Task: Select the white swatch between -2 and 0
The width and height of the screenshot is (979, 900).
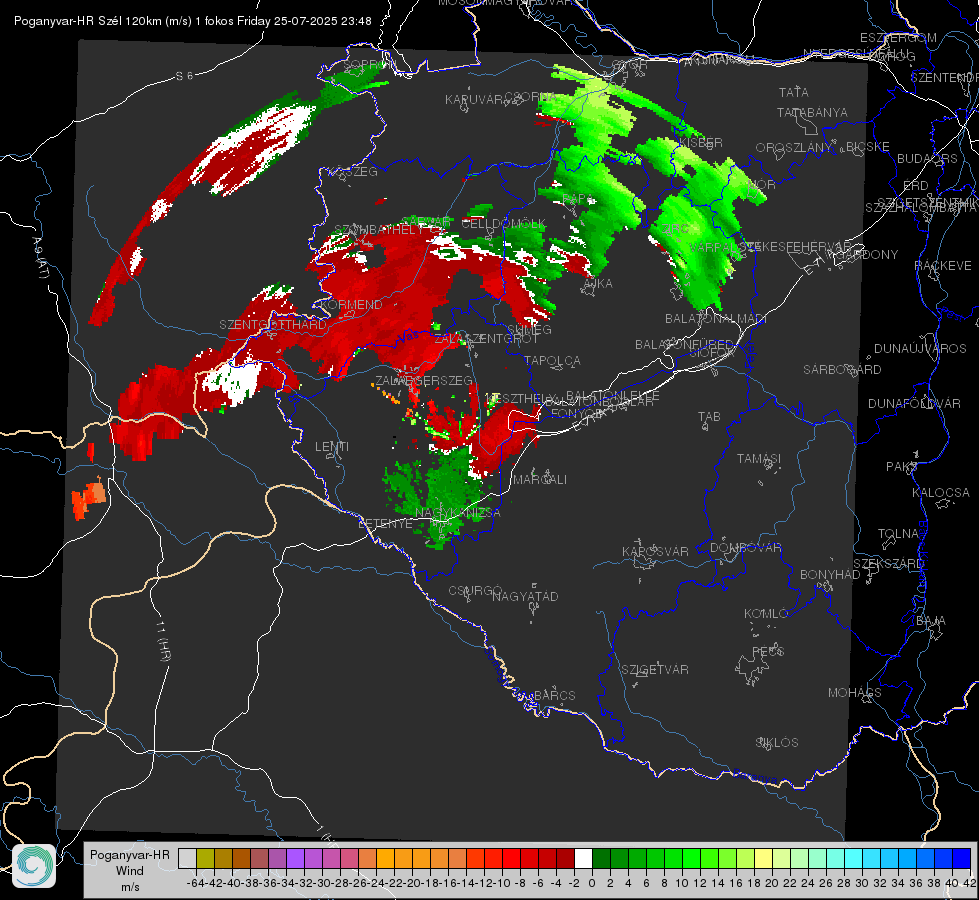Action: pyautogui.click(x=583, y=858)
